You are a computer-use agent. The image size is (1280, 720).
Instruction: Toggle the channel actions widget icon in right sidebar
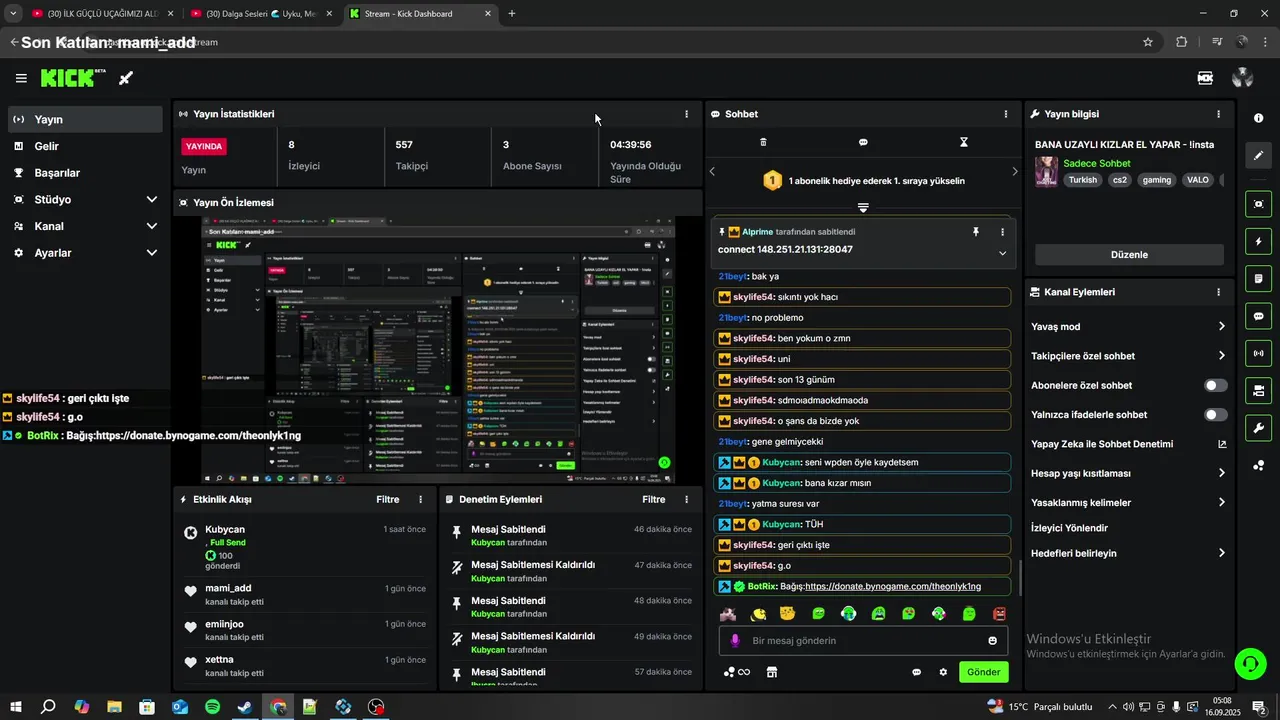(x=1258, y=390)
